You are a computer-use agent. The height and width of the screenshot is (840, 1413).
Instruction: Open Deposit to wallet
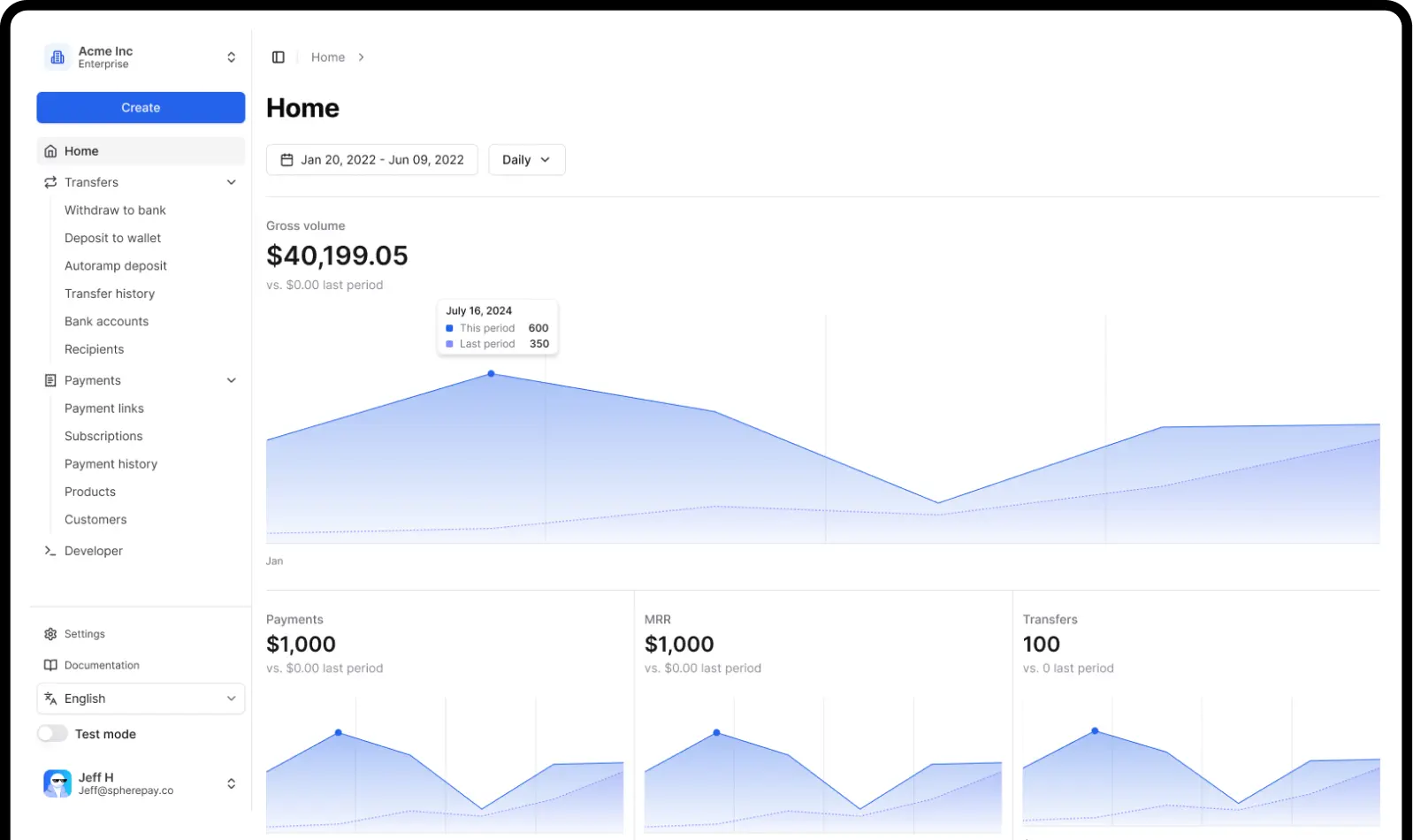112,238
